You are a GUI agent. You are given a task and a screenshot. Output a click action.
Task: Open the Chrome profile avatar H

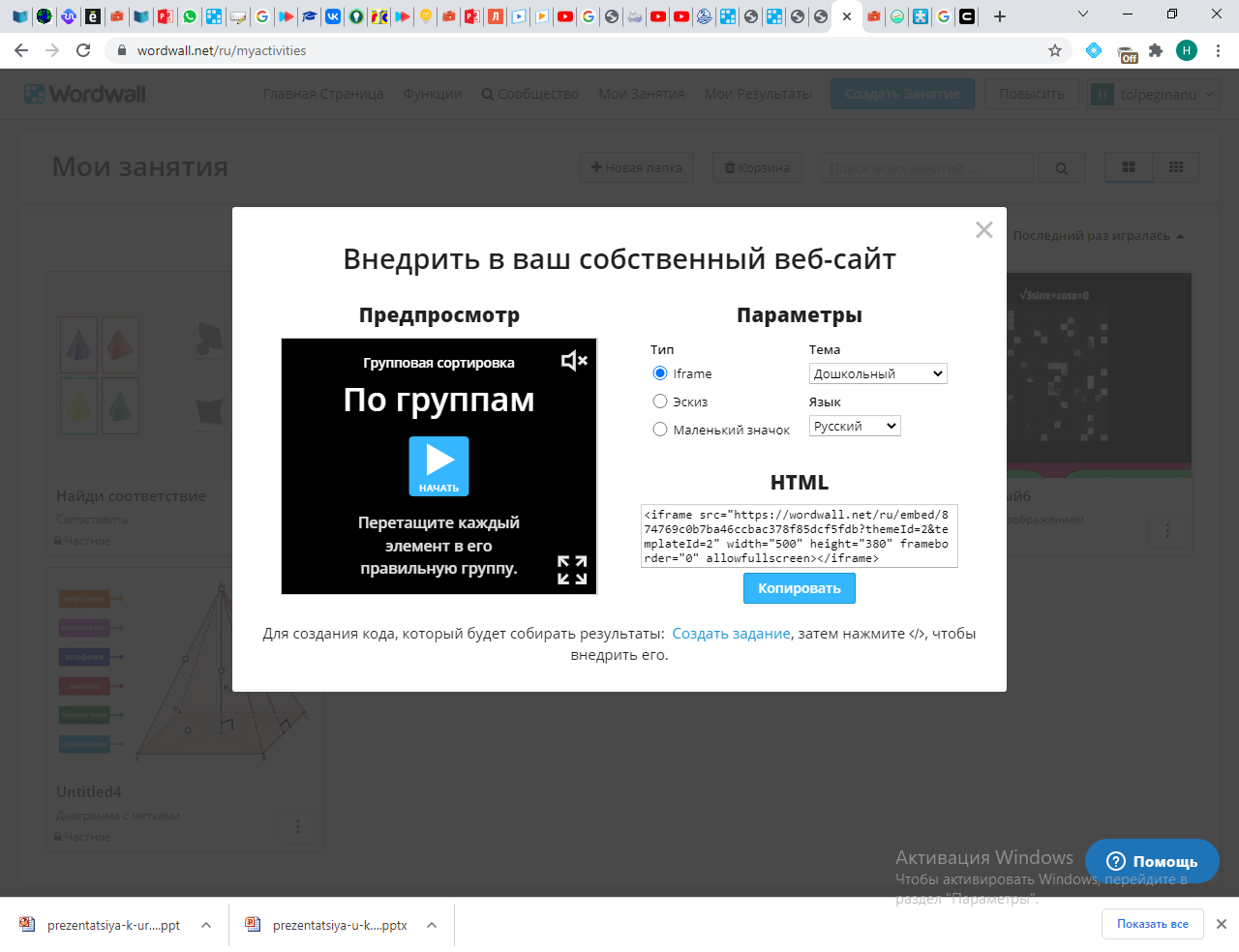(x=1187, y=50)
